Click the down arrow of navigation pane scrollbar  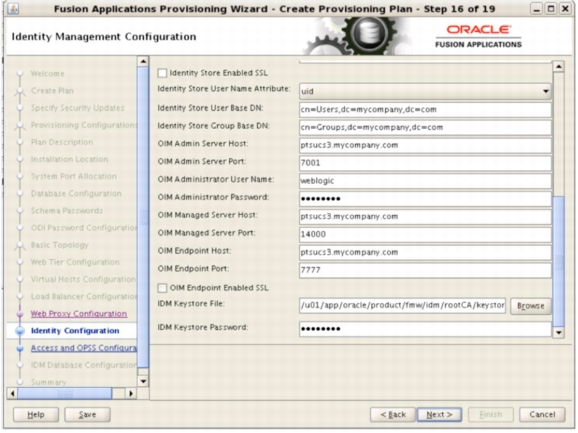tap(143, 381)
